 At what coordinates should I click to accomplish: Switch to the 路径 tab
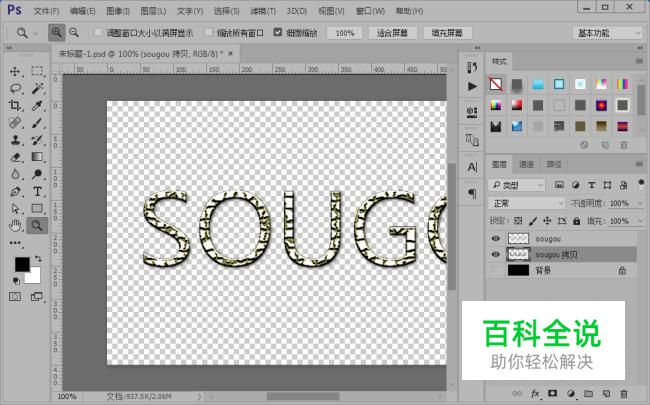[x=554, y=165]
